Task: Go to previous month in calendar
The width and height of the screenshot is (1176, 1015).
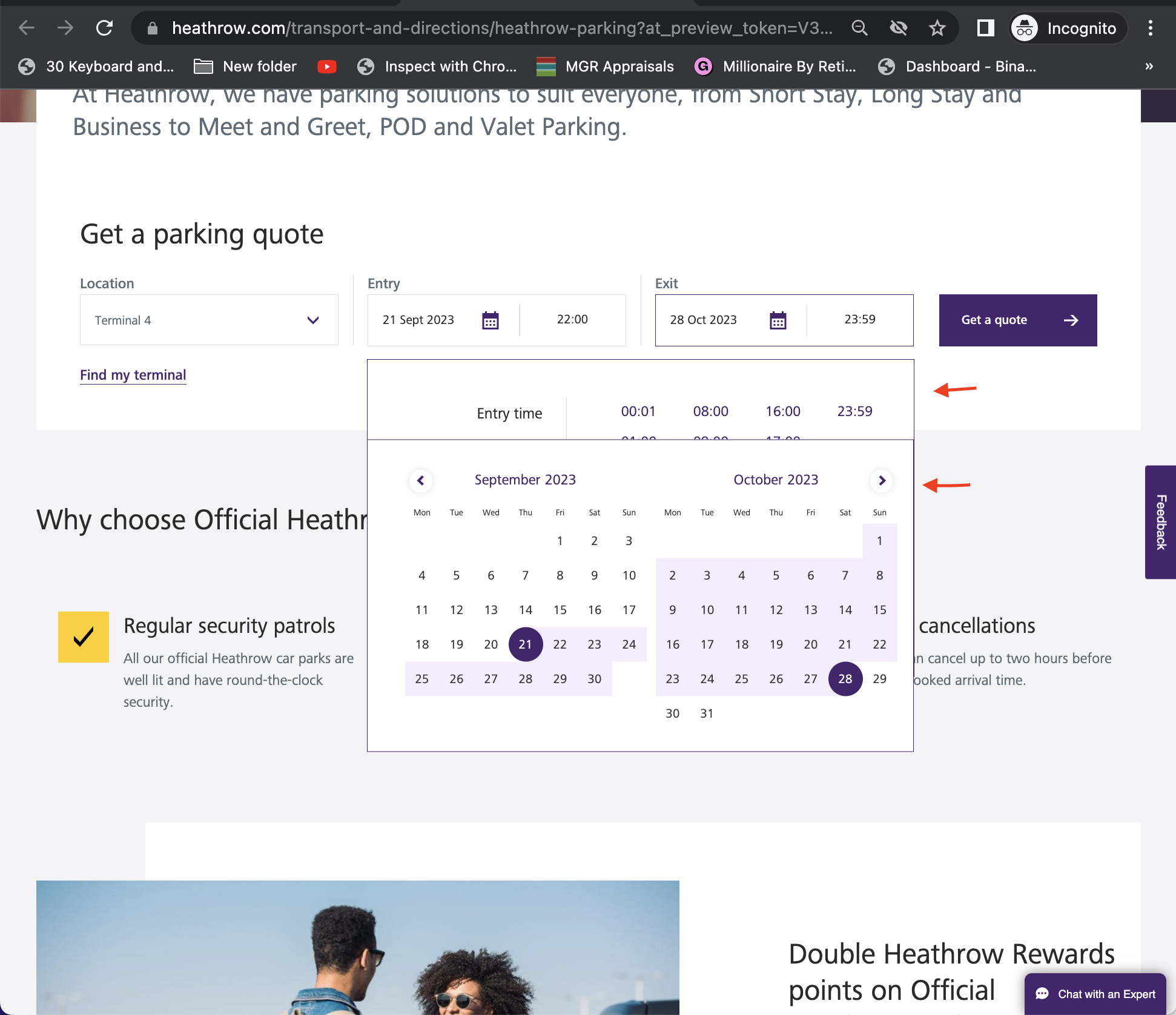Action: (420, 481)
